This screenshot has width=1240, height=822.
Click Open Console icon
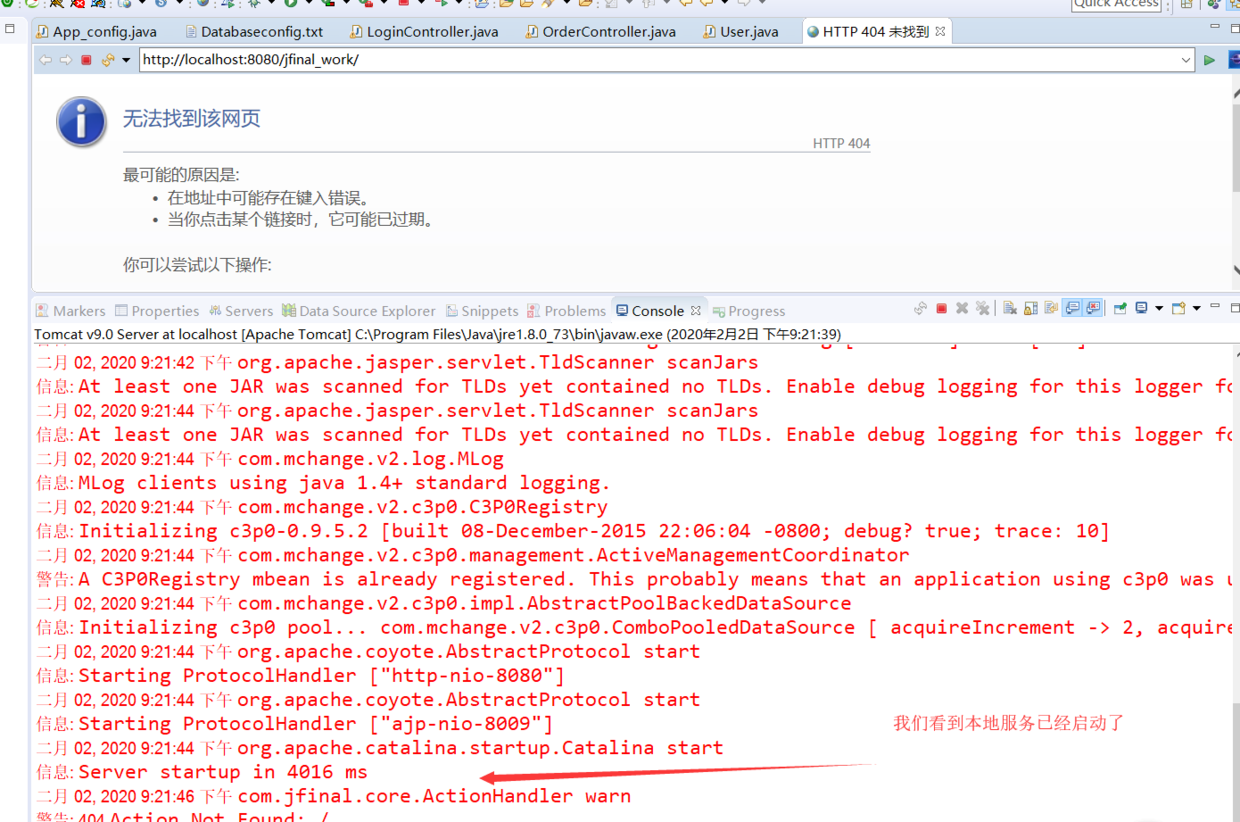pos(1178,309)
